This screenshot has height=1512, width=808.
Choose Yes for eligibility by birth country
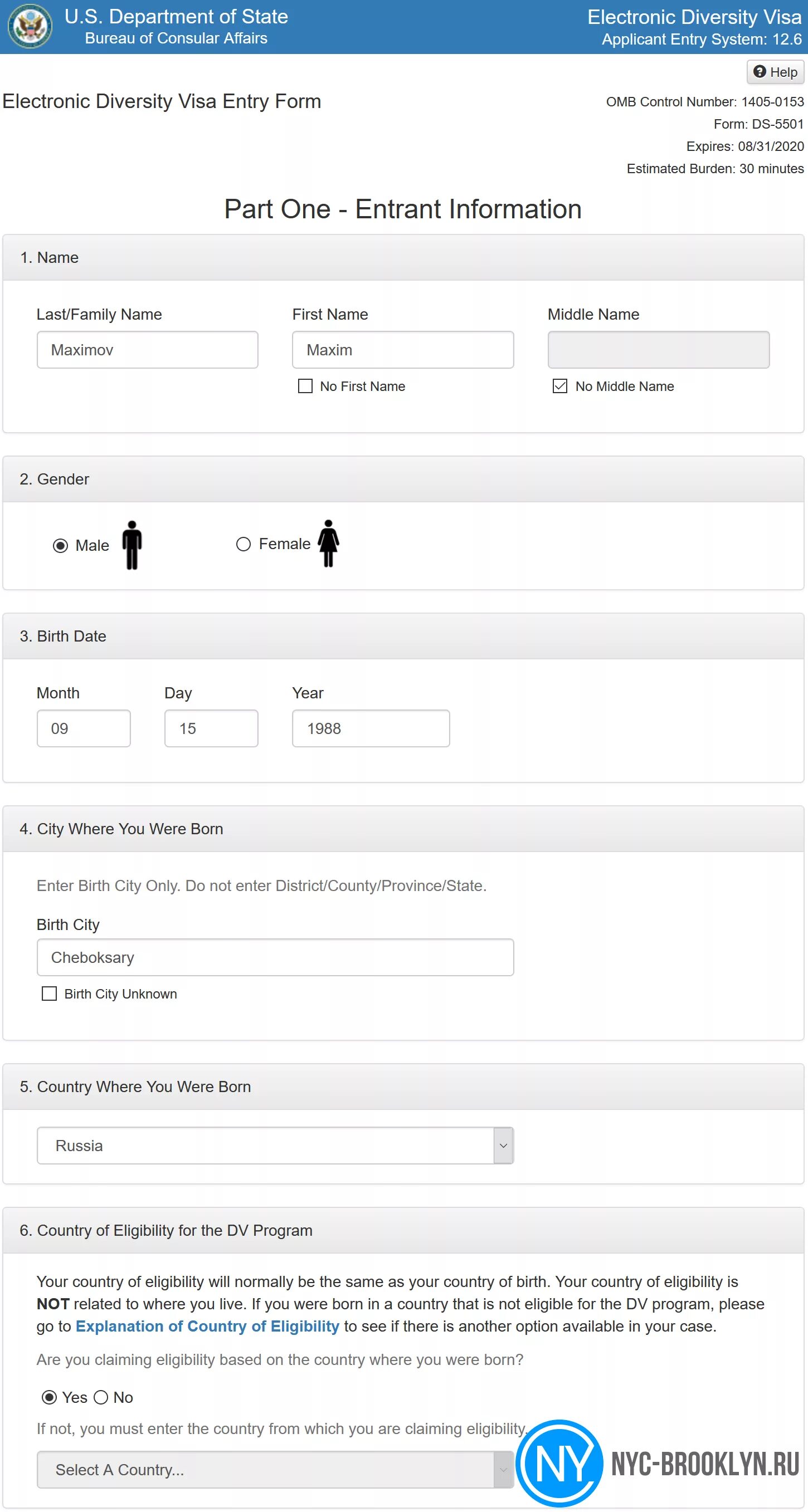50,1397
